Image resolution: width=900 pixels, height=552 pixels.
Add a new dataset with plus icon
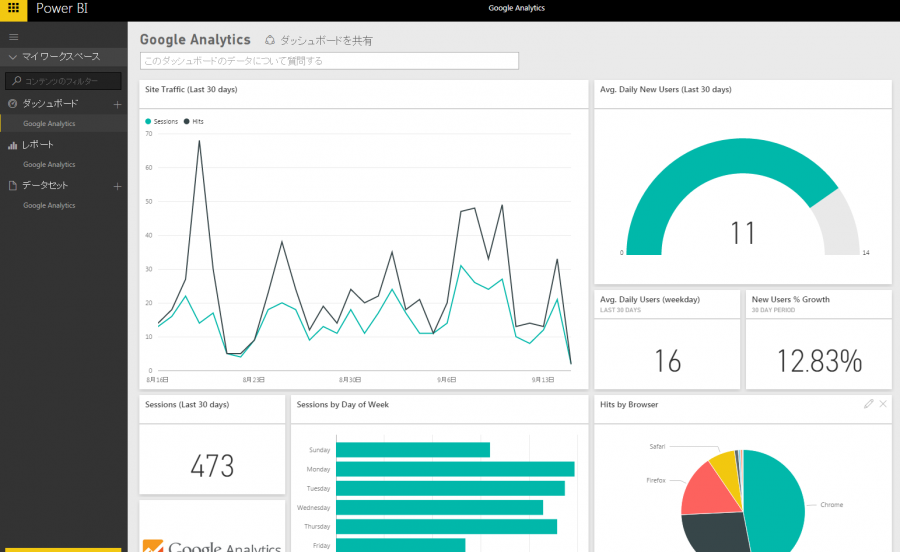tap(117, 186)
